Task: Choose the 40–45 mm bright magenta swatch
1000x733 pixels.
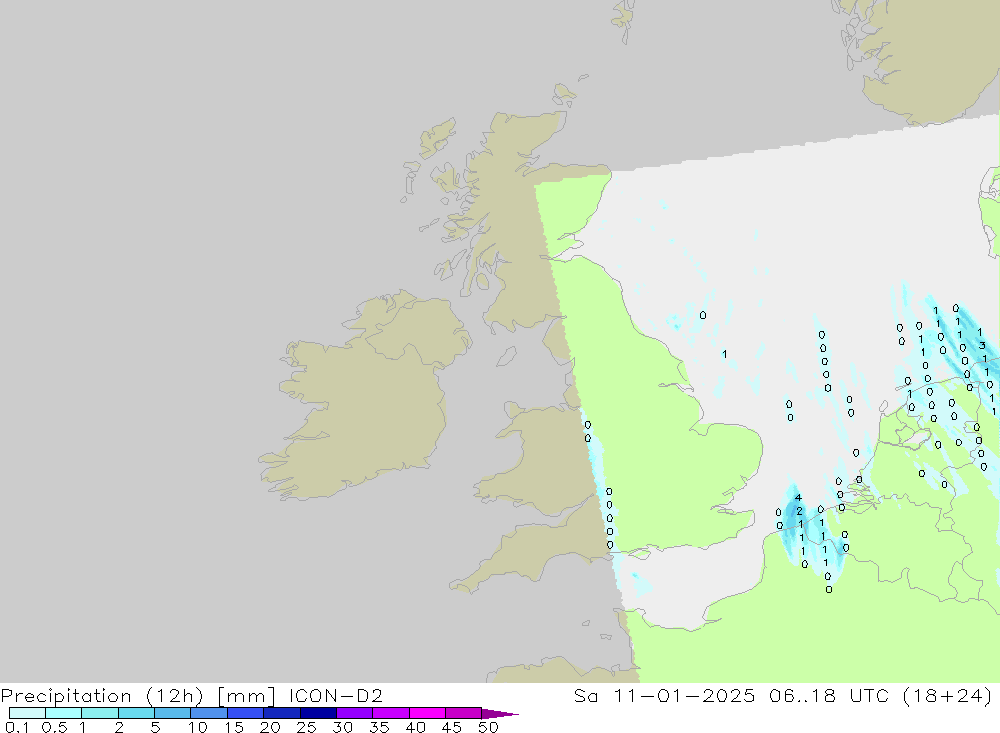Action: [427, 713]
